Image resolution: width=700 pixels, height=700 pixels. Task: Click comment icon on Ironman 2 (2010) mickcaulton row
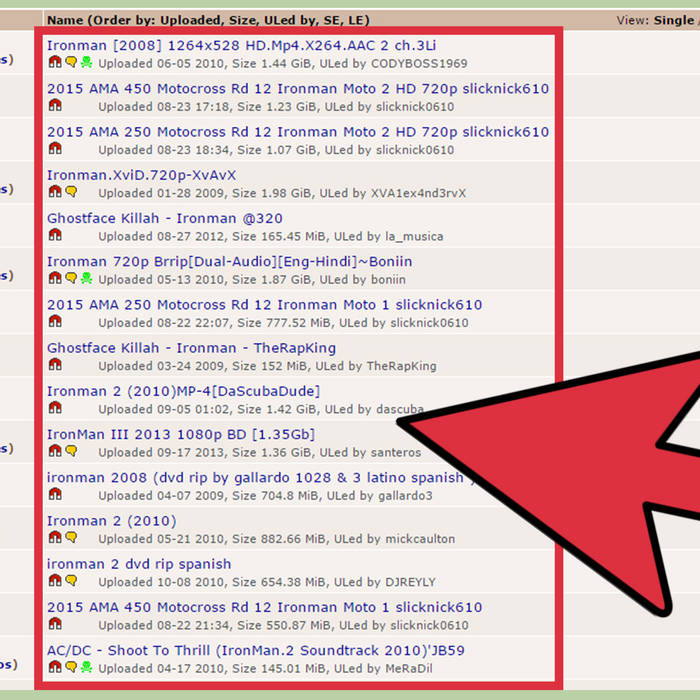tap(70, 538)
